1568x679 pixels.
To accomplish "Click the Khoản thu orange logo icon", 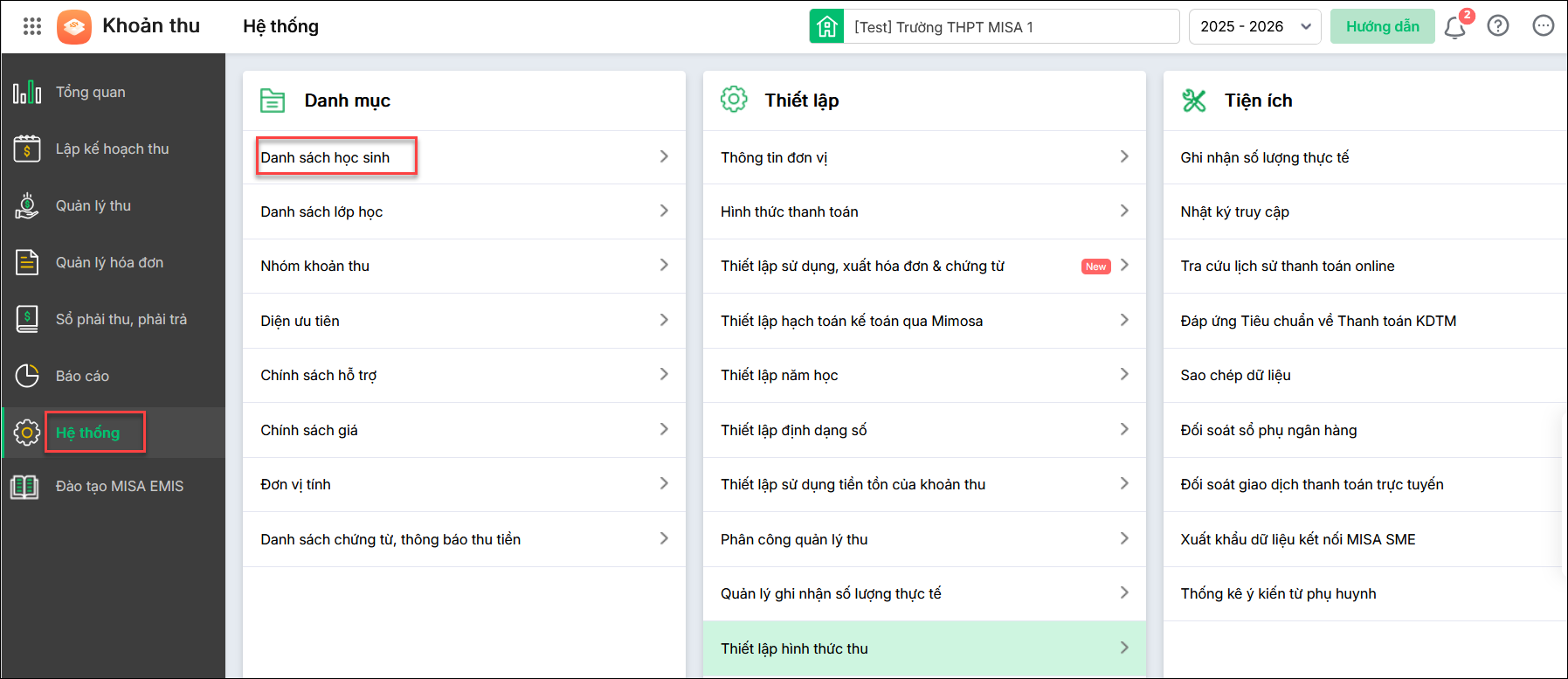I will pos(74,26).
